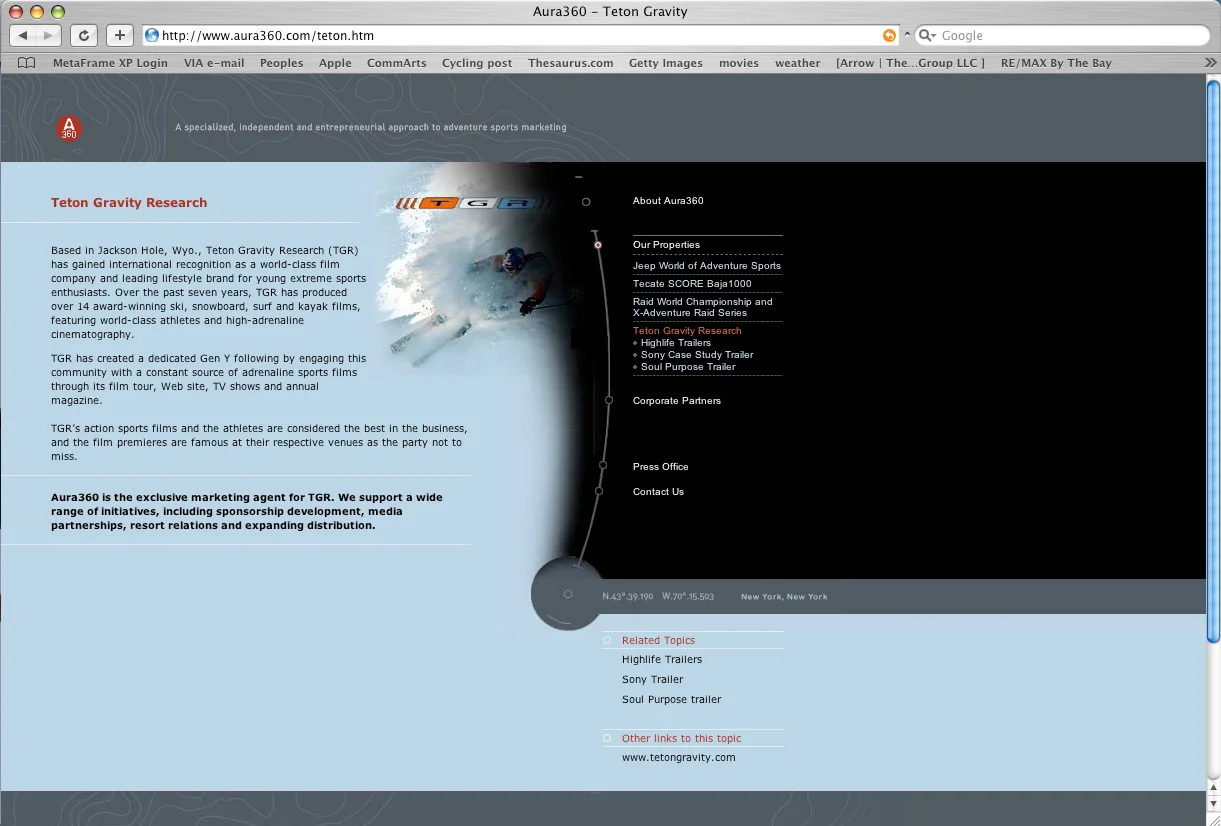Viewport: 1221px width, 826px height.
Task: Open the Peoples bookmark
Action: [x=282, y=63]
